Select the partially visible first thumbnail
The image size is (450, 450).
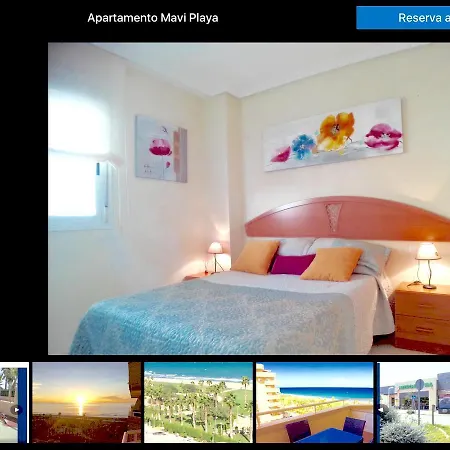pos(14,403)
